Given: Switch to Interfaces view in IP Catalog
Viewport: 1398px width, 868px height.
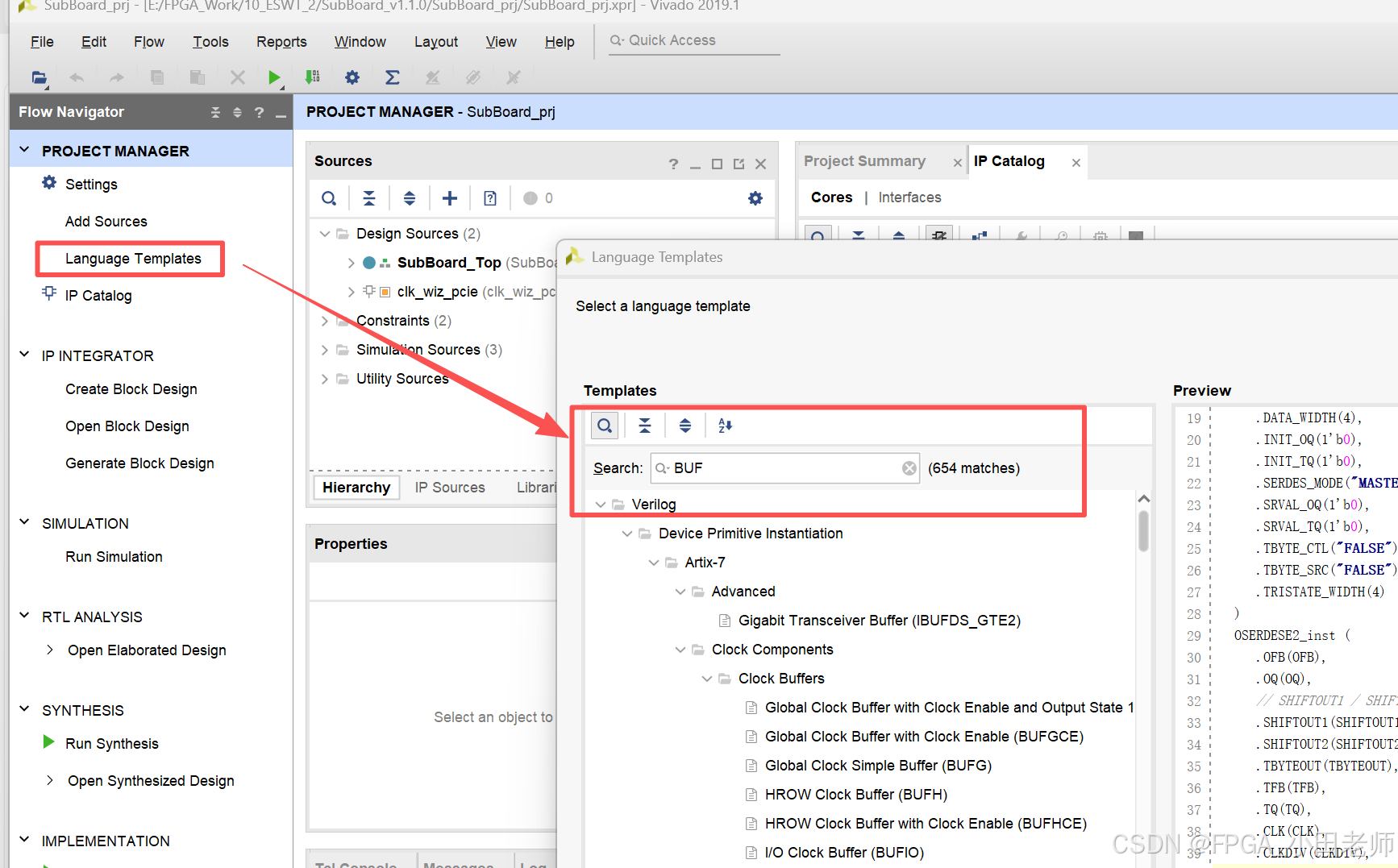Looking at the screenshot, I should point(909,197).
